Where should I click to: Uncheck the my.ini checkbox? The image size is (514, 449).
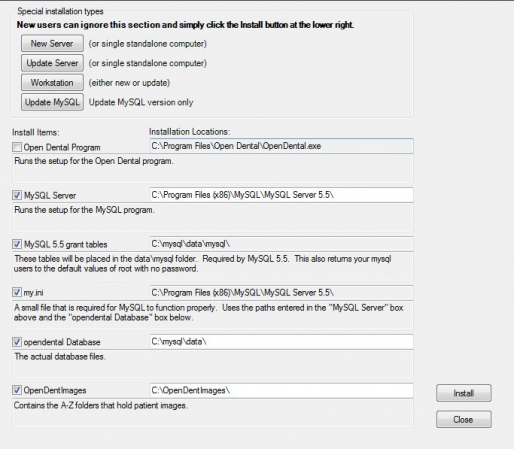pos(17,292)
